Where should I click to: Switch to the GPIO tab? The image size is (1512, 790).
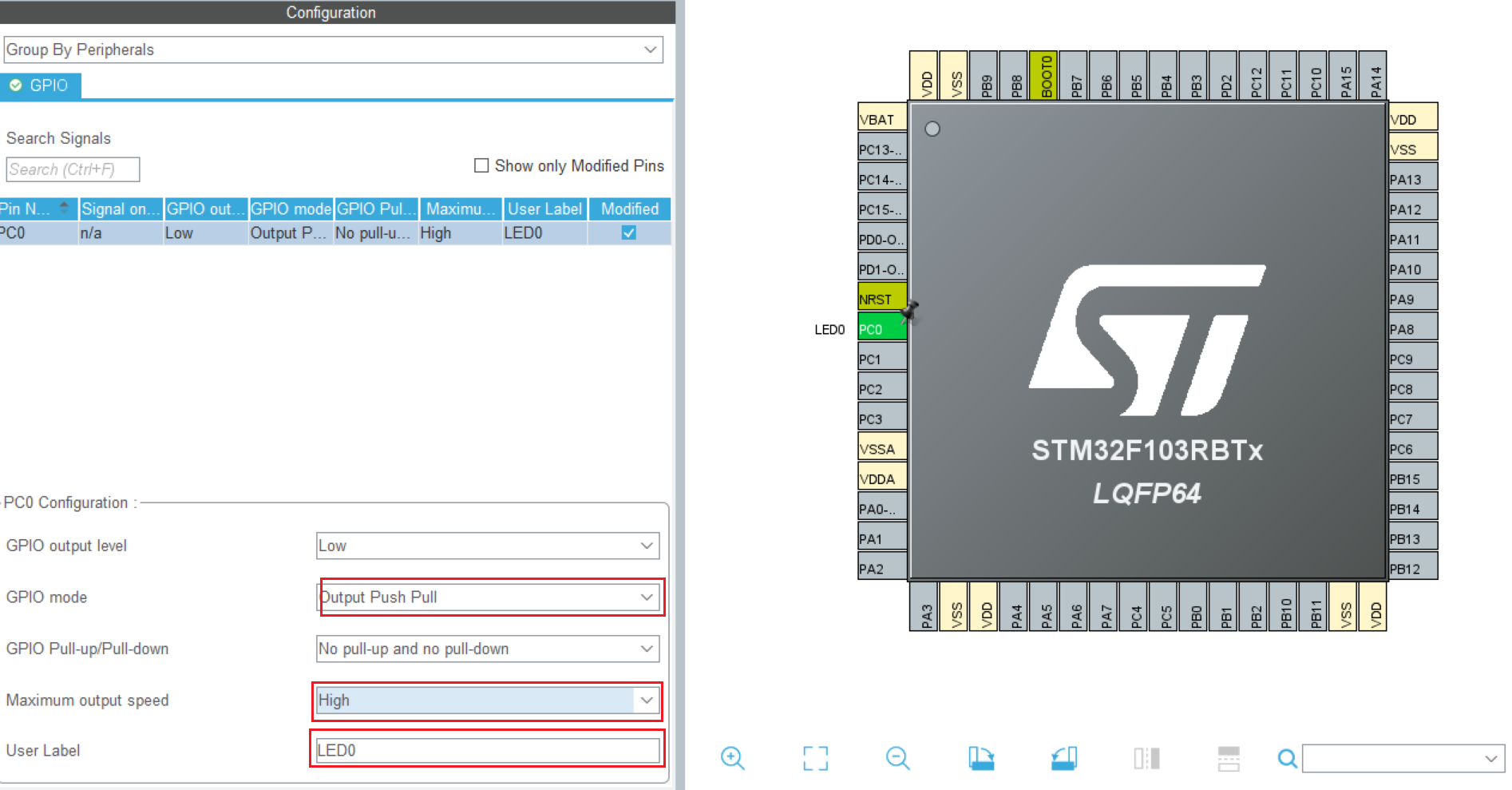pyautogui.click(x=40, y=85)
